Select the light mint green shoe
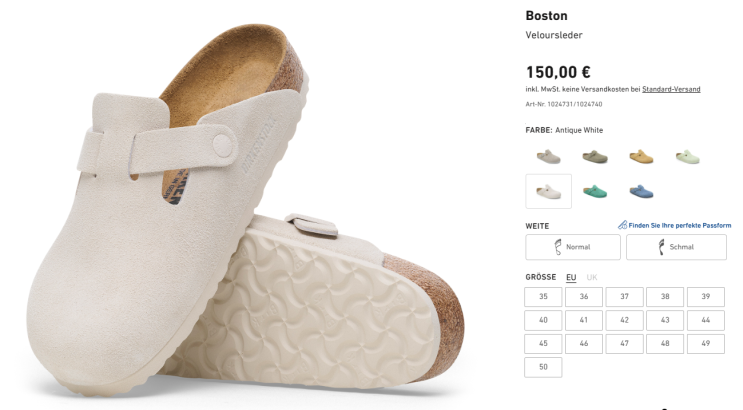This screenshot has width=743, height=410. point(687,156)
